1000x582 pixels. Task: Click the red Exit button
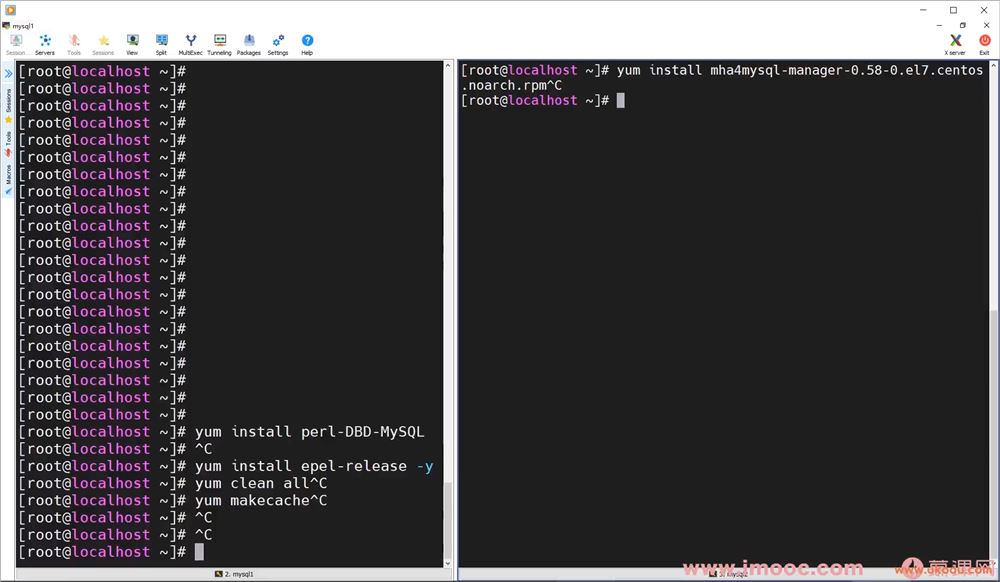[x=984, y=43]
